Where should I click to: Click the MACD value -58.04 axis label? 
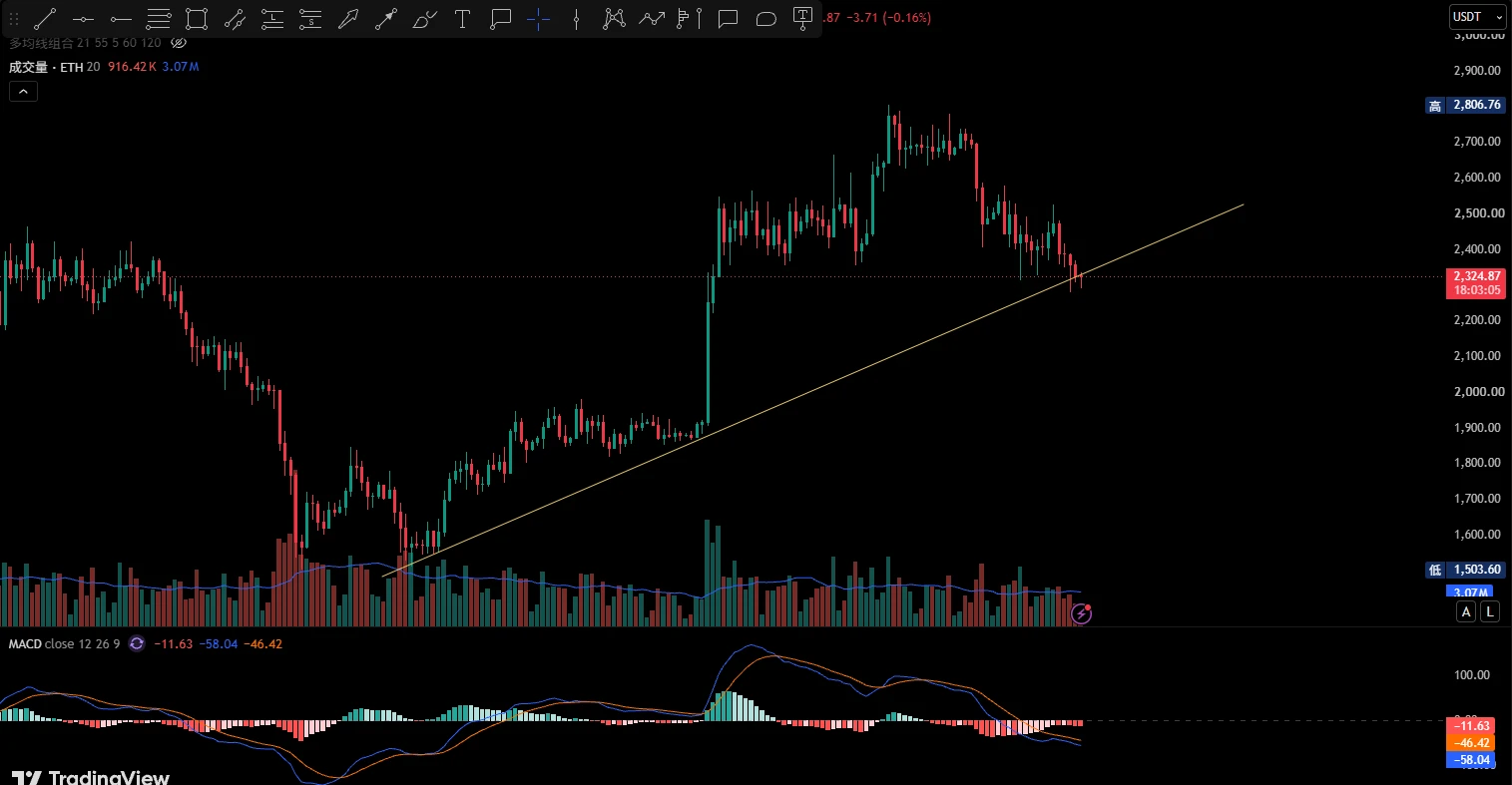[1470, 760]
